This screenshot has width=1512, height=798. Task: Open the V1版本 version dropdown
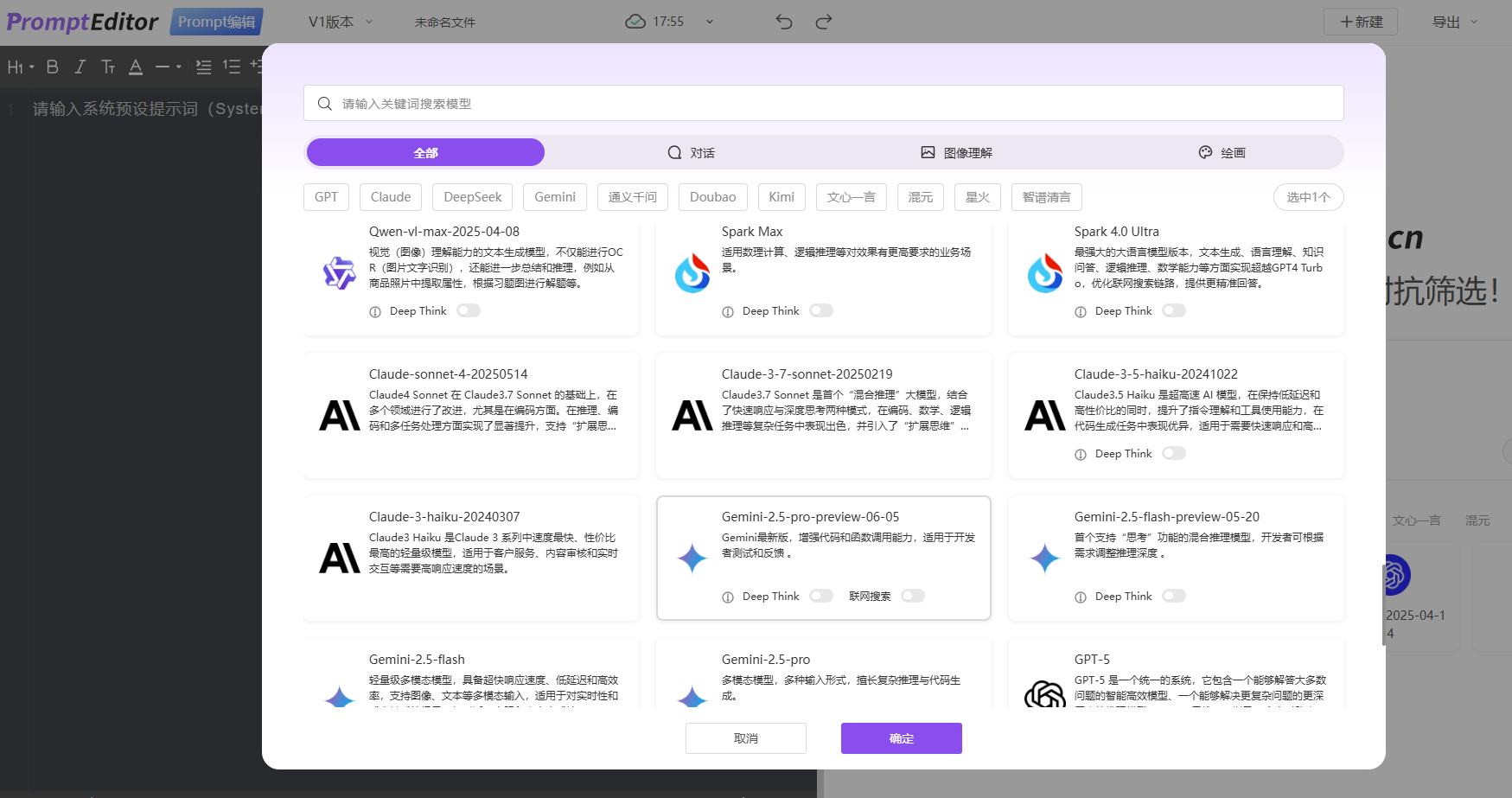click(x=339, y=21)
